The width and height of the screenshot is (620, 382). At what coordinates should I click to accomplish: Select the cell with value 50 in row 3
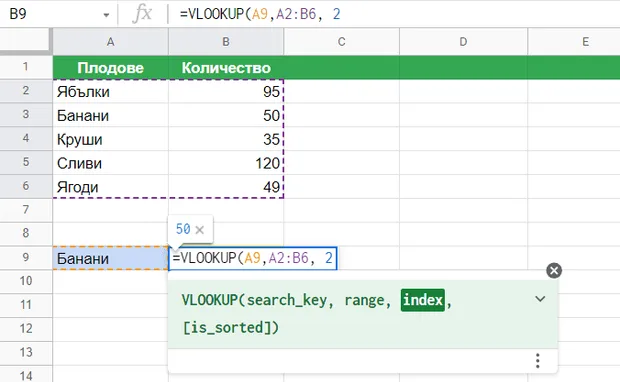(226, 115)
